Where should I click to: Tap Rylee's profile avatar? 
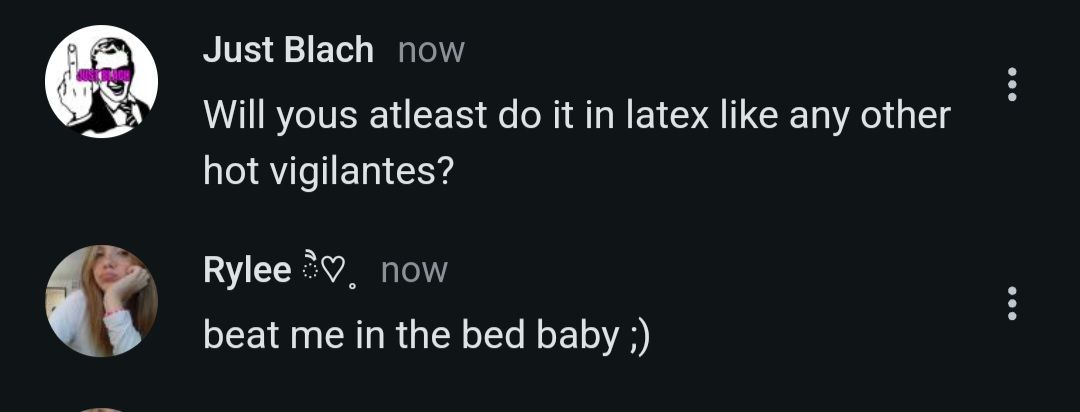pyautogui.click(x=101, y=300)
